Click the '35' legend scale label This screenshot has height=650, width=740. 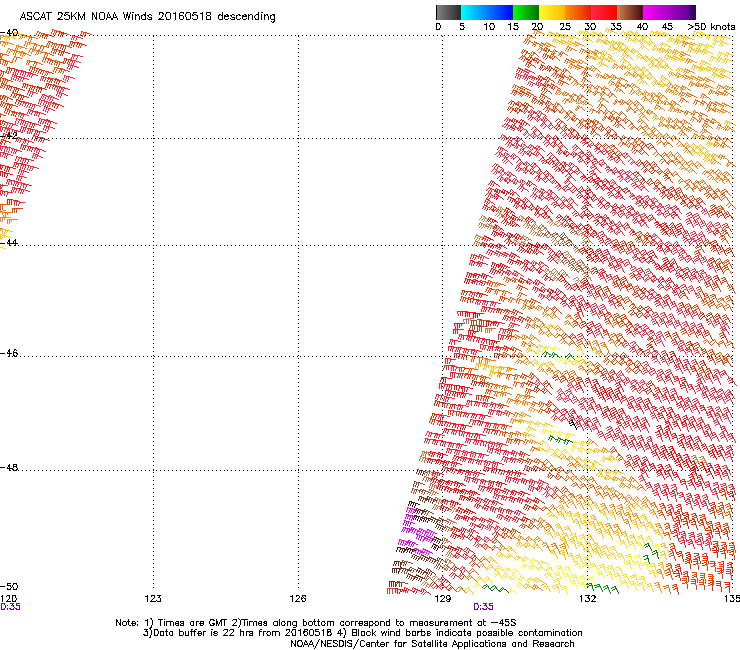coord(616,27)
